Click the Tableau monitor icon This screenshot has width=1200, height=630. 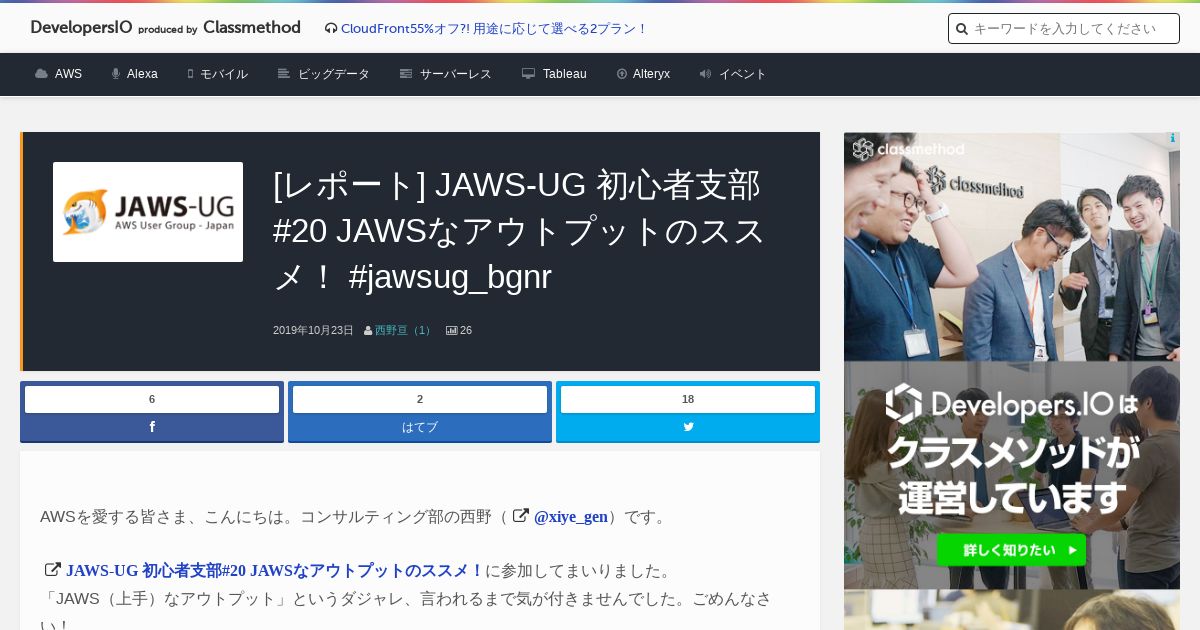tap(528, 74)
